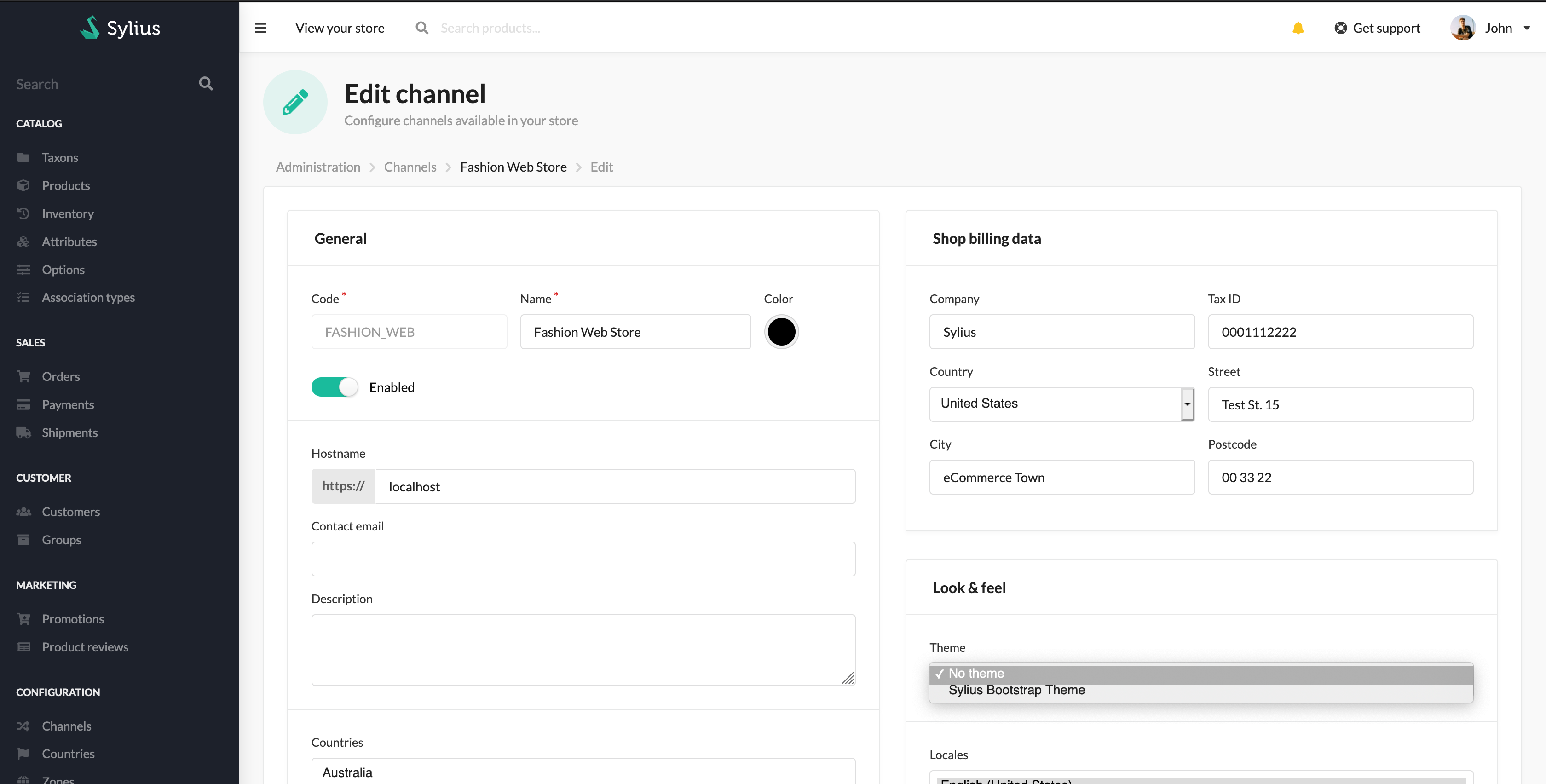Expand John user menu arrow
Viewport: 1546px width, 784px height.
[x=1527, y=28]
